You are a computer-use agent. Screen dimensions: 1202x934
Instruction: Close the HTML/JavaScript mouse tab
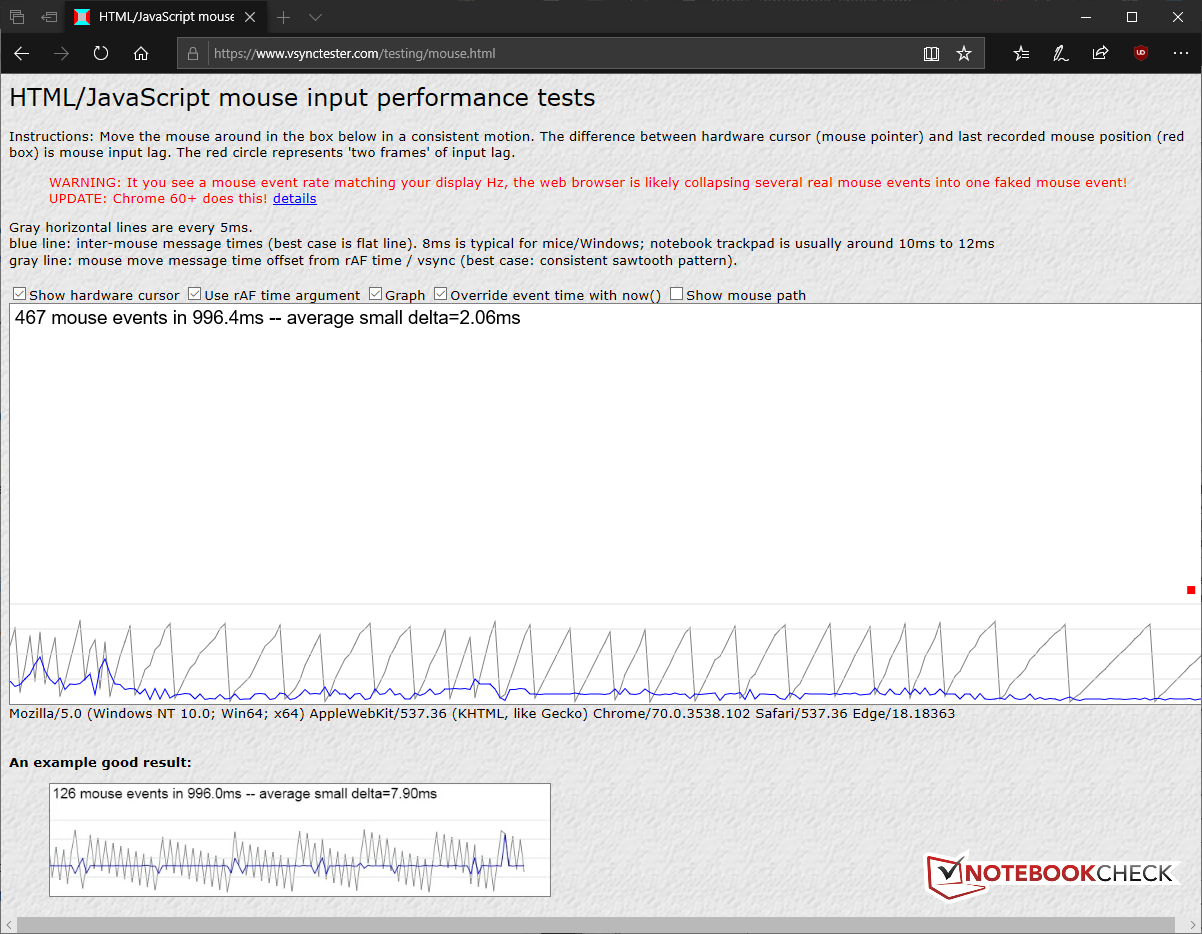(251, 17)
